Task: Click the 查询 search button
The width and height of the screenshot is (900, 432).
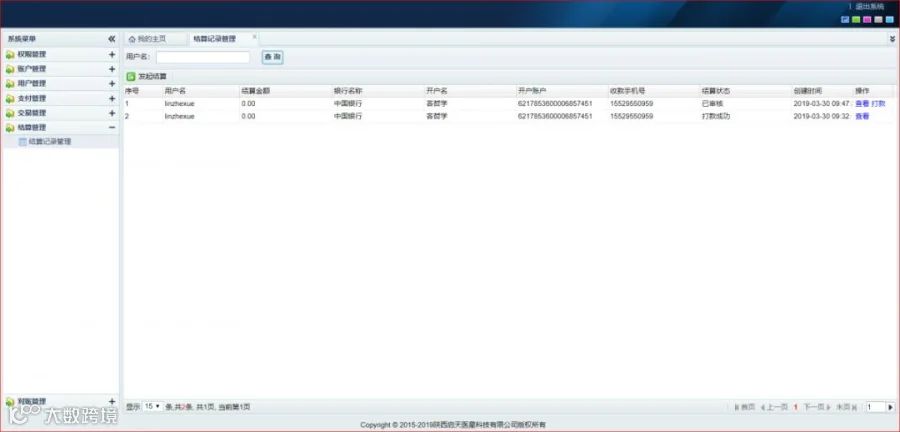Action: tap(273, 57)
